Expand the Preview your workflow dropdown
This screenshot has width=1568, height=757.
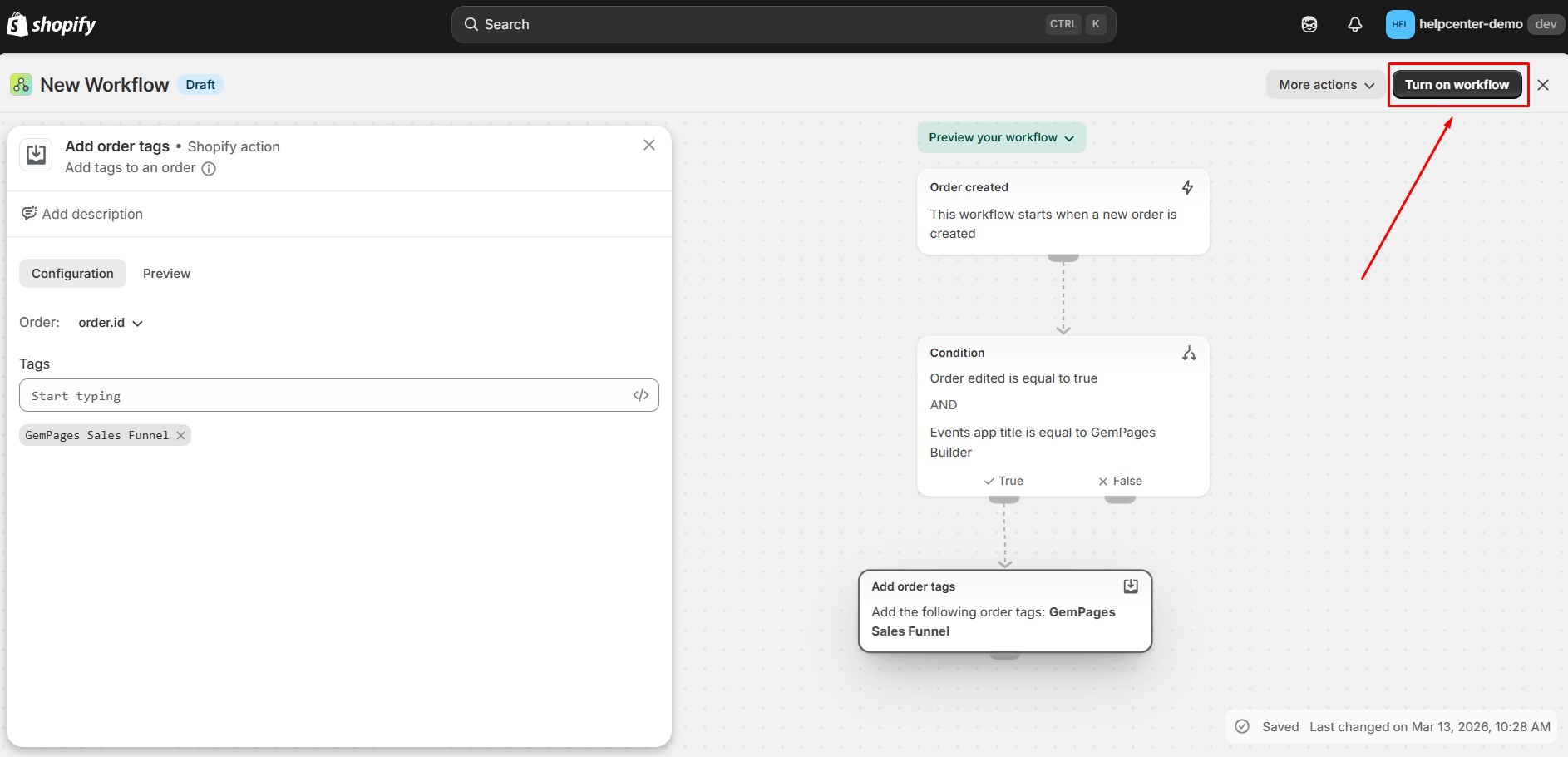(1001, 137)
